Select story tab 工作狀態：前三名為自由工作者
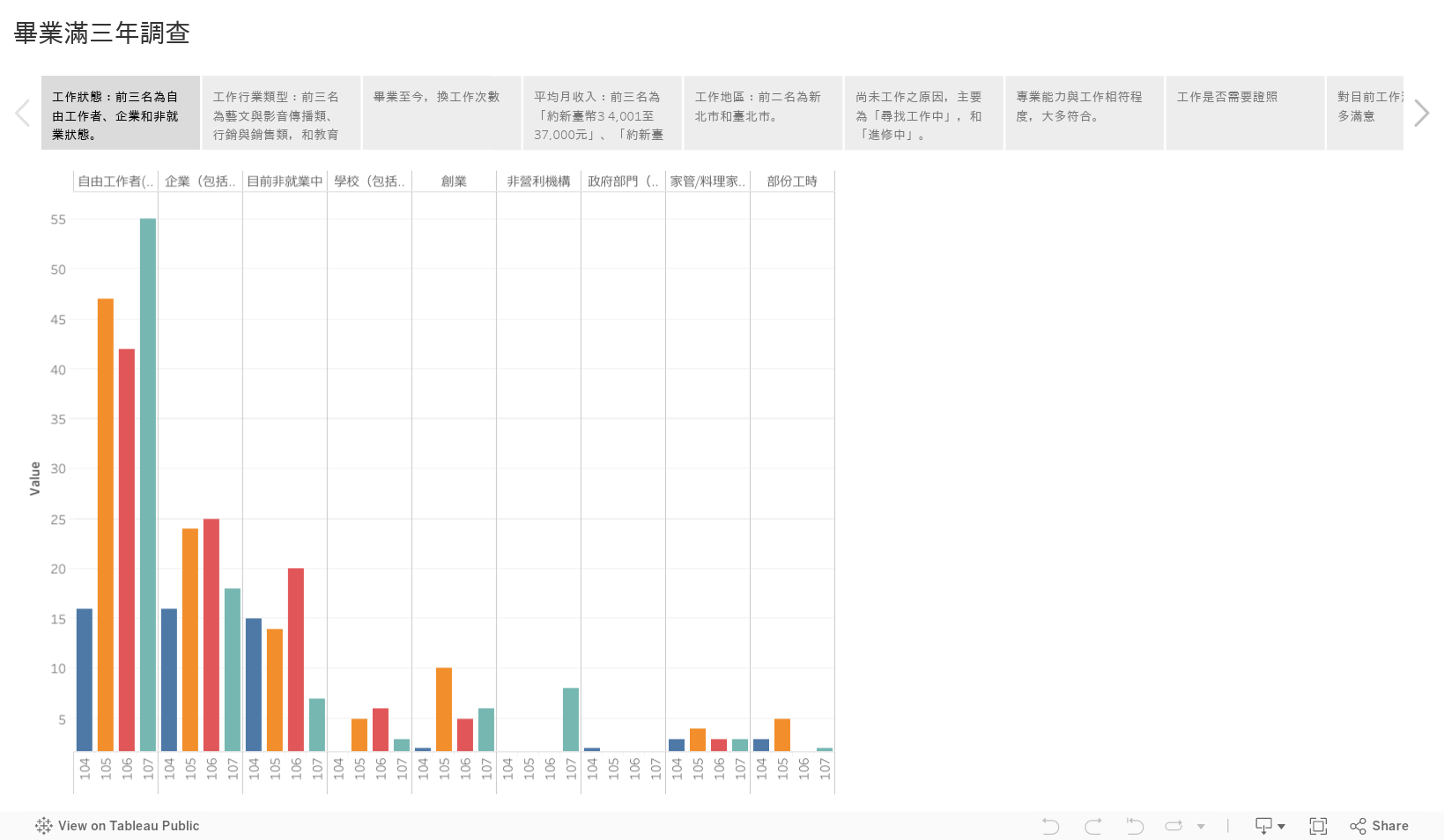This screenshot has height=840, width=1444. click(121, 113)
